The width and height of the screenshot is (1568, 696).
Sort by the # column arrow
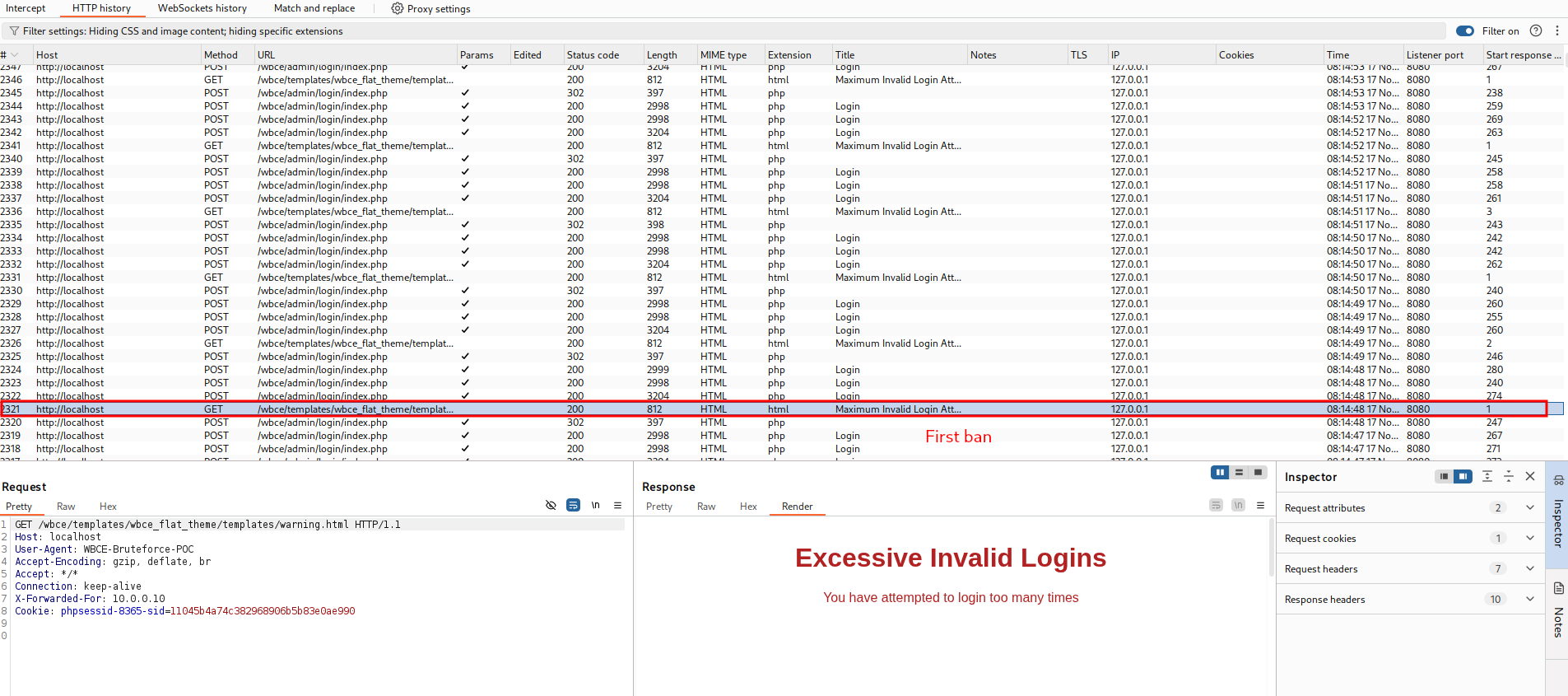14,55
